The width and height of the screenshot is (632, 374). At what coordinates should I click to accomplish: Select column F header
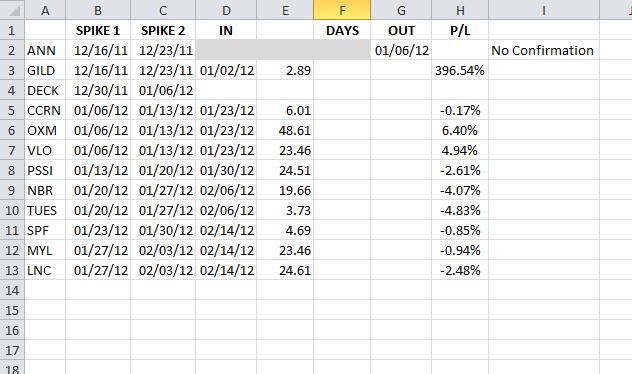[x=342, y=10]
